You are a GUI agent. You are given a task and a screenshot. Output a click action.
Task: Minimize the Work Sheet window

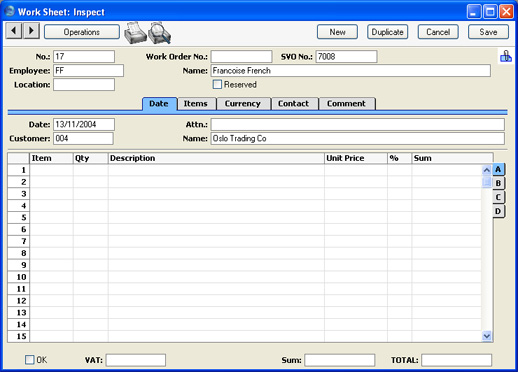[x=474, y=12]
